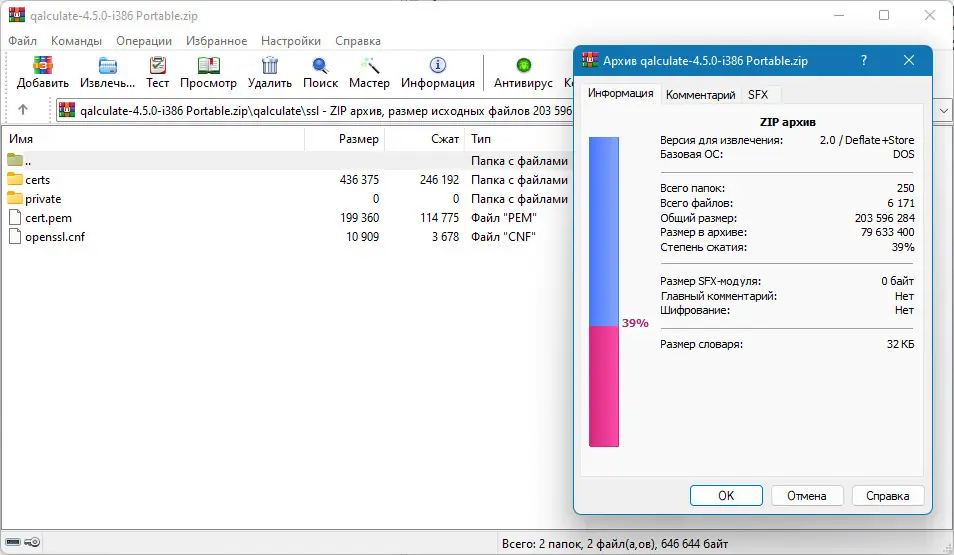Click cert.pem packed size 114 775
The image size is (954, 555).
[x=439, y=218]
